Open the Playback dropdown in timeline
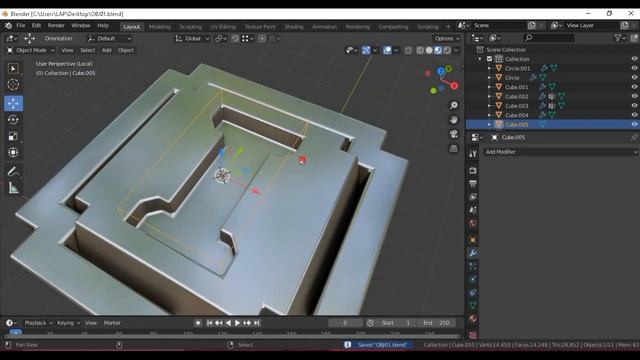This screenshot has width=640, height=360. [x=38, y=323]
